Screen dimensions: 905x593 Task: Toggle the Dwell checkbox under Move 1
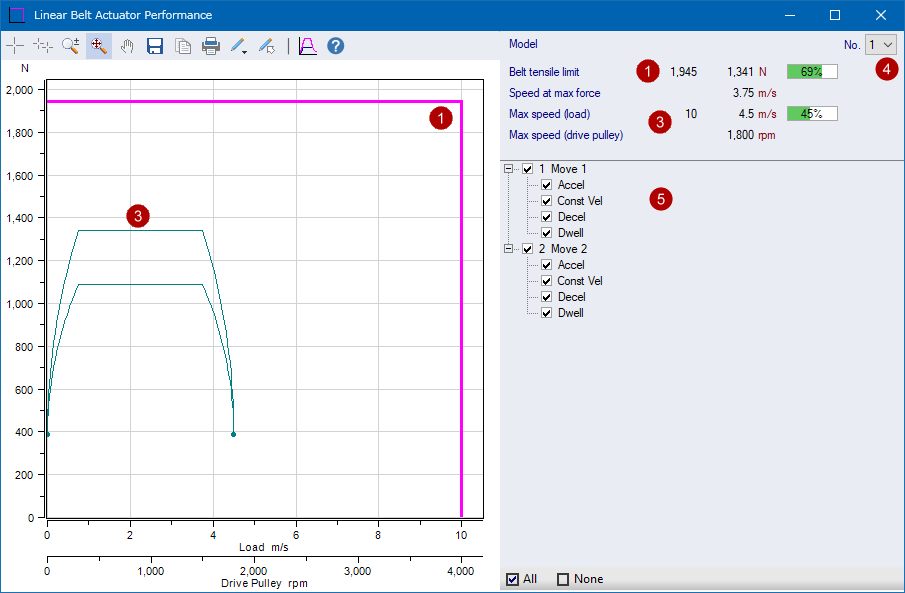(x=547, y=233)
